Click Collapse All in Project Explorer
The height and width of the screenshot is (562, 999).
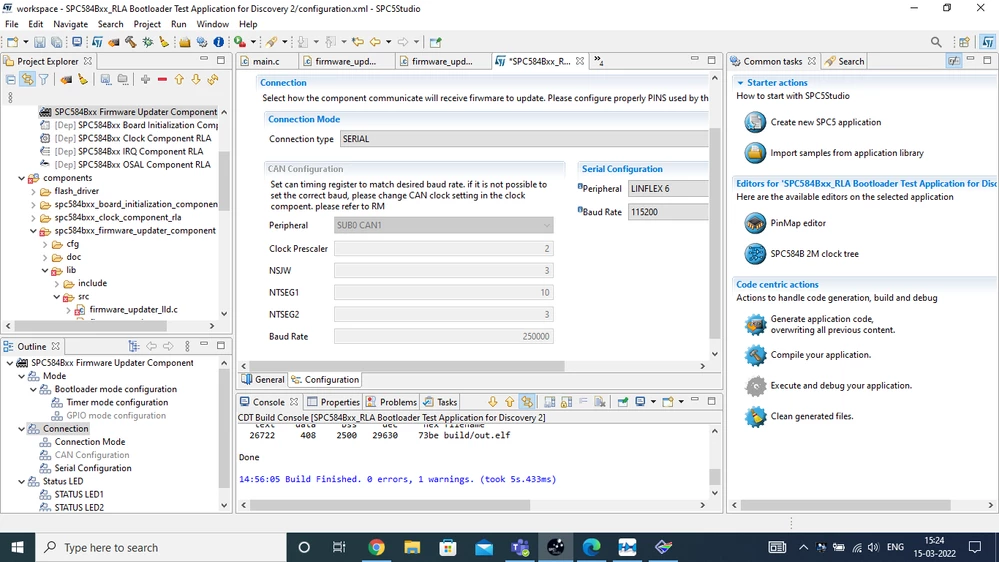pos(11,80)
